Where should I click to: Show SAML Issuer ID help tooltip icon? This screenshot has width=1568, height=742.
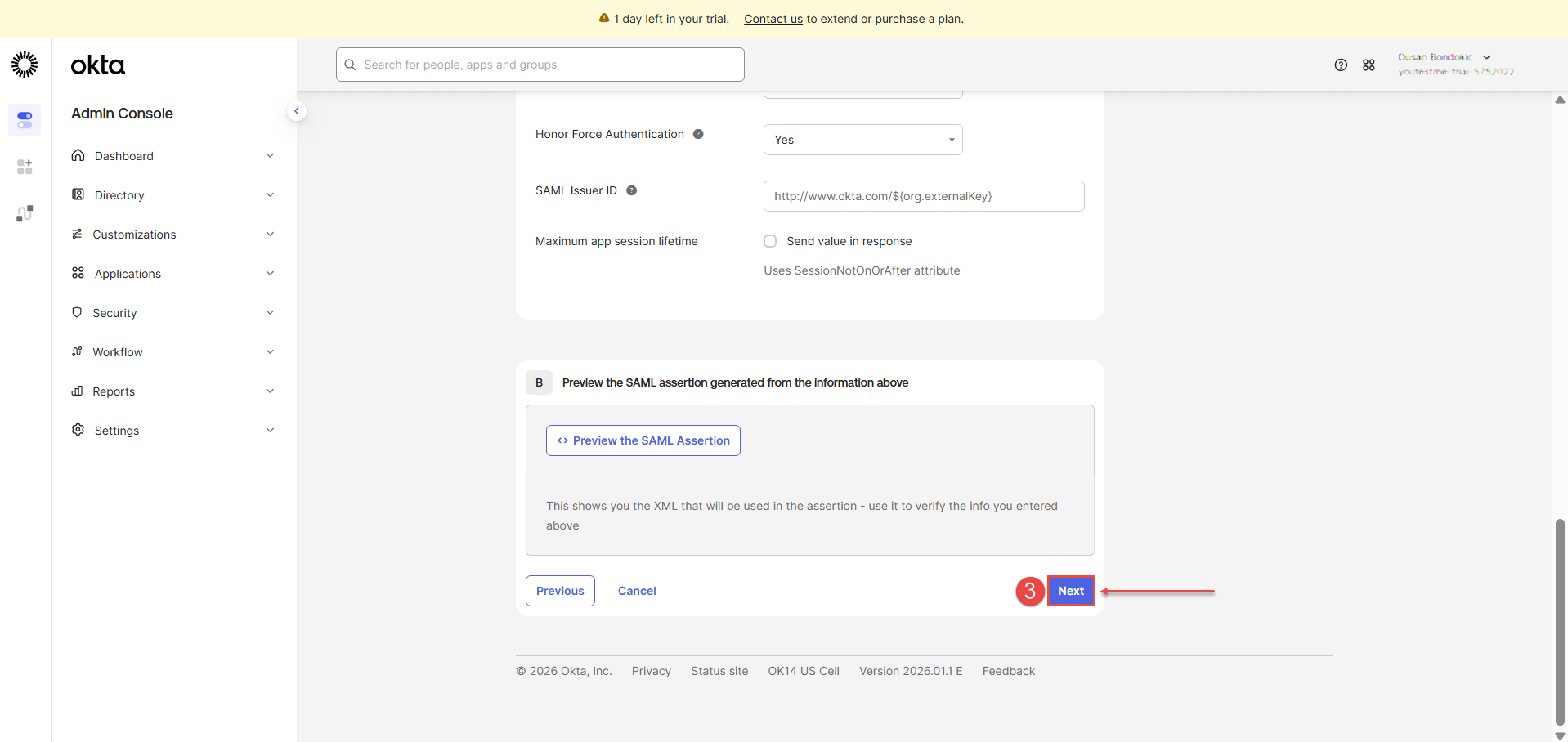coord(631,190)
